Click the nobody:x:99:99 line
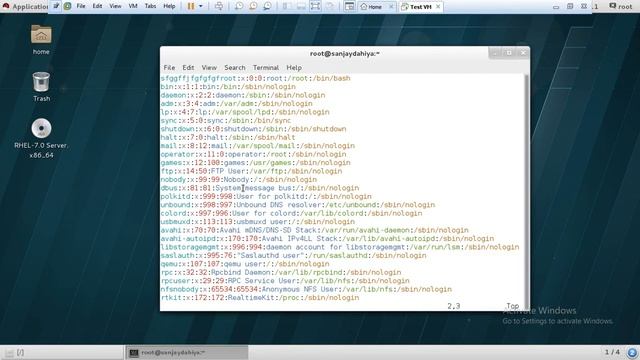Screen dimensions: 640x360 point(239,180)
